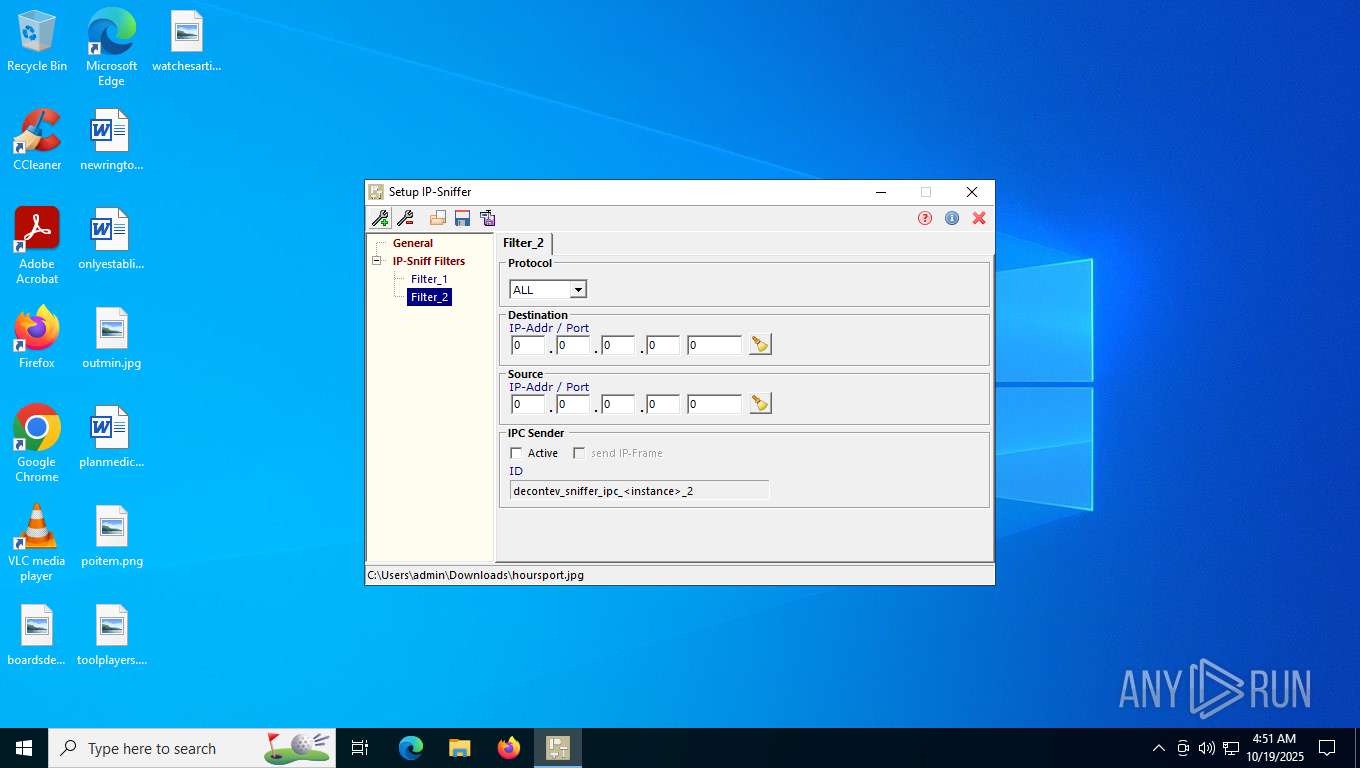This screenshot has width=1360, height=768.
Task: Click Destination second IP octet field
Action: coord(573,345)
